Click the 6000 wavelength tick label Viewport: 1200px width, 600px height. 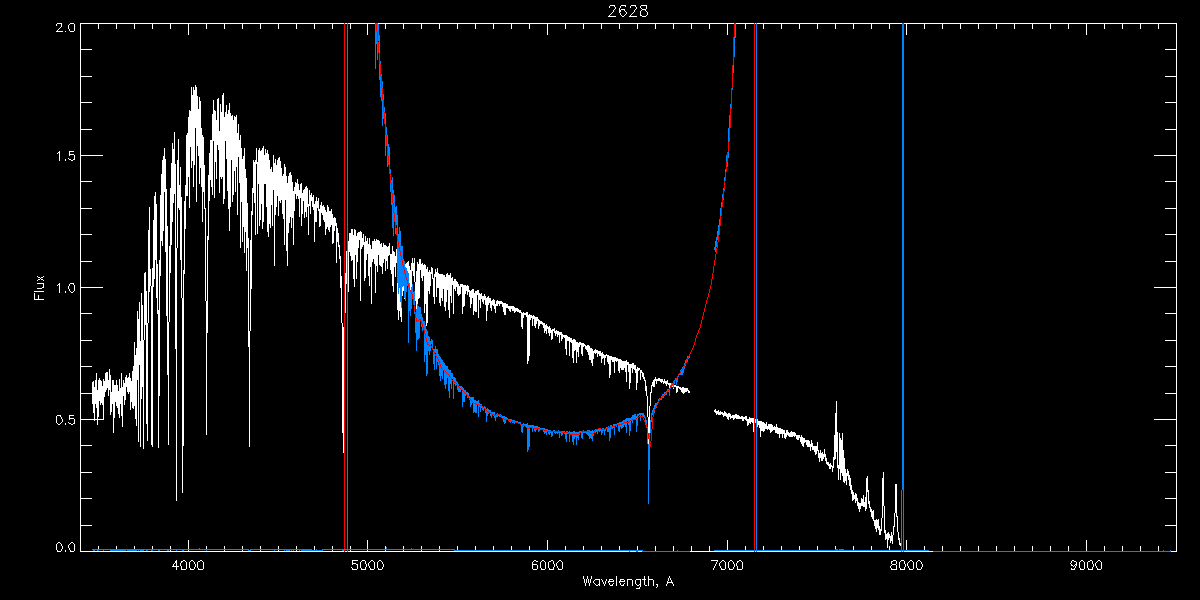click(x=547, y=565)
